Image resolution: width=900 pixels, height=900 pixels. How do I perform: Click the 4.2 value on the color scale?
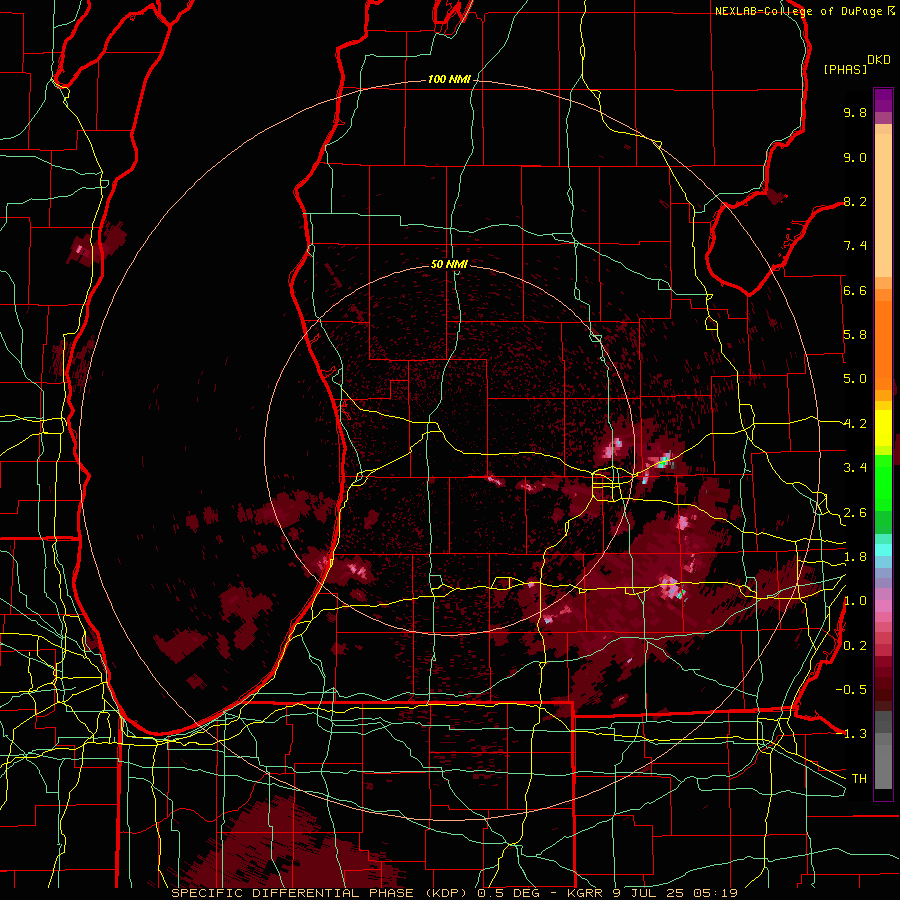point(855,424)
